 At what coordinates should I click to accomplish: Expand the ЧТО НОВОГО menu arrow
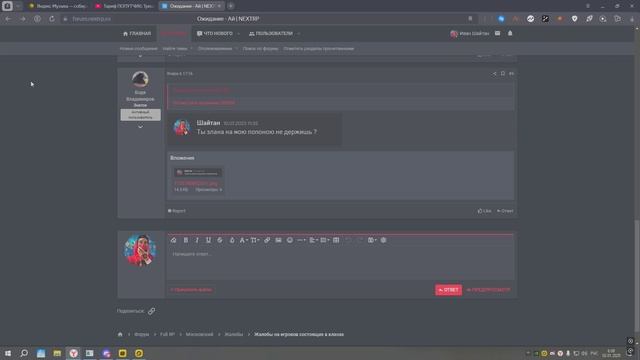coord(238,33)
